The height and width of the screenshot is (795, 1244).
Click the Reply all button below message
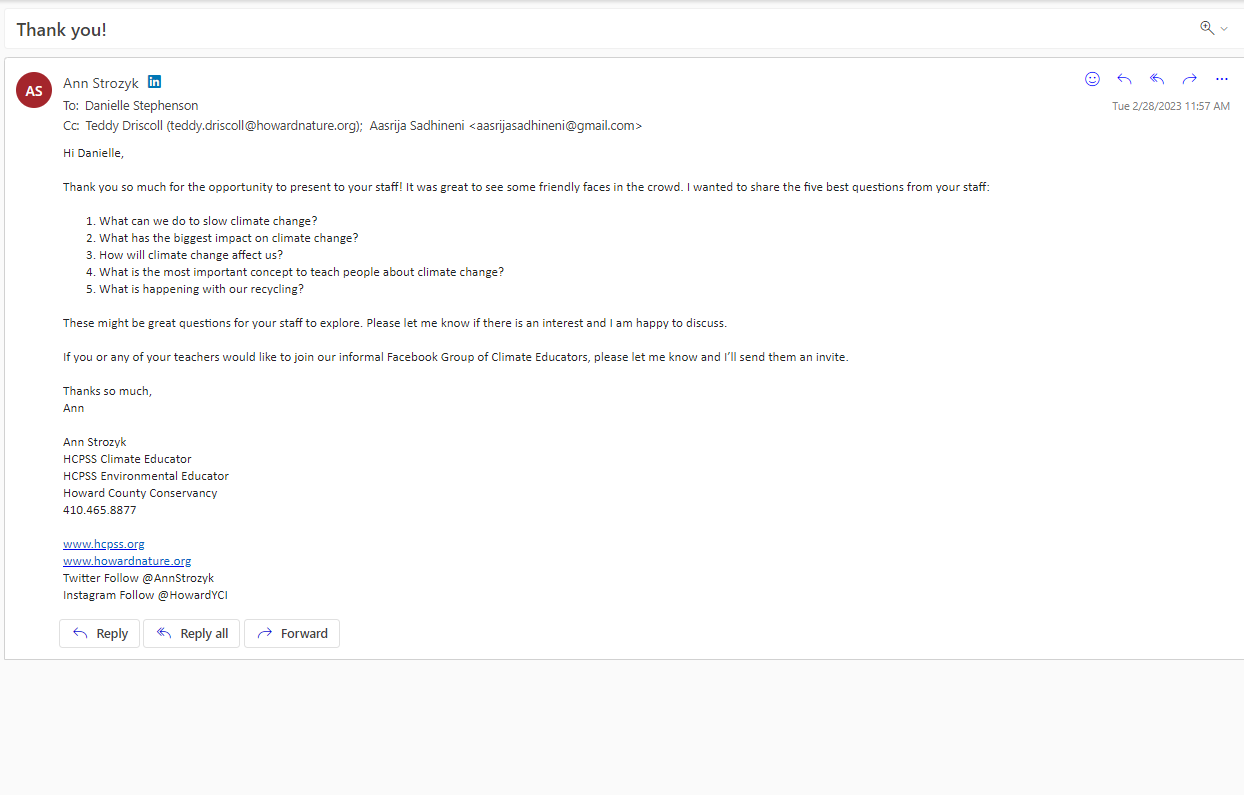pos(191,633)
